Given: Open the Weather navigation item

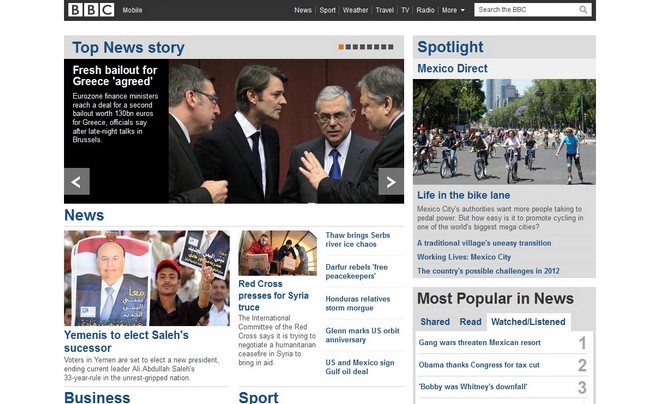Looking at the screenshot, I should pos(355,10).
